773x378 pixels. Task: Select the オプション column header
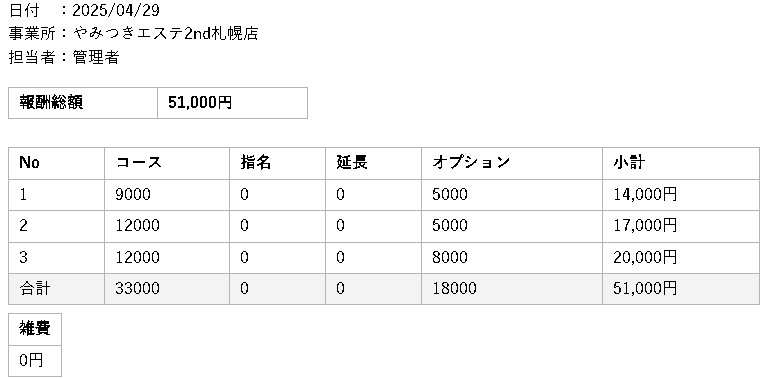pos(512,163)
